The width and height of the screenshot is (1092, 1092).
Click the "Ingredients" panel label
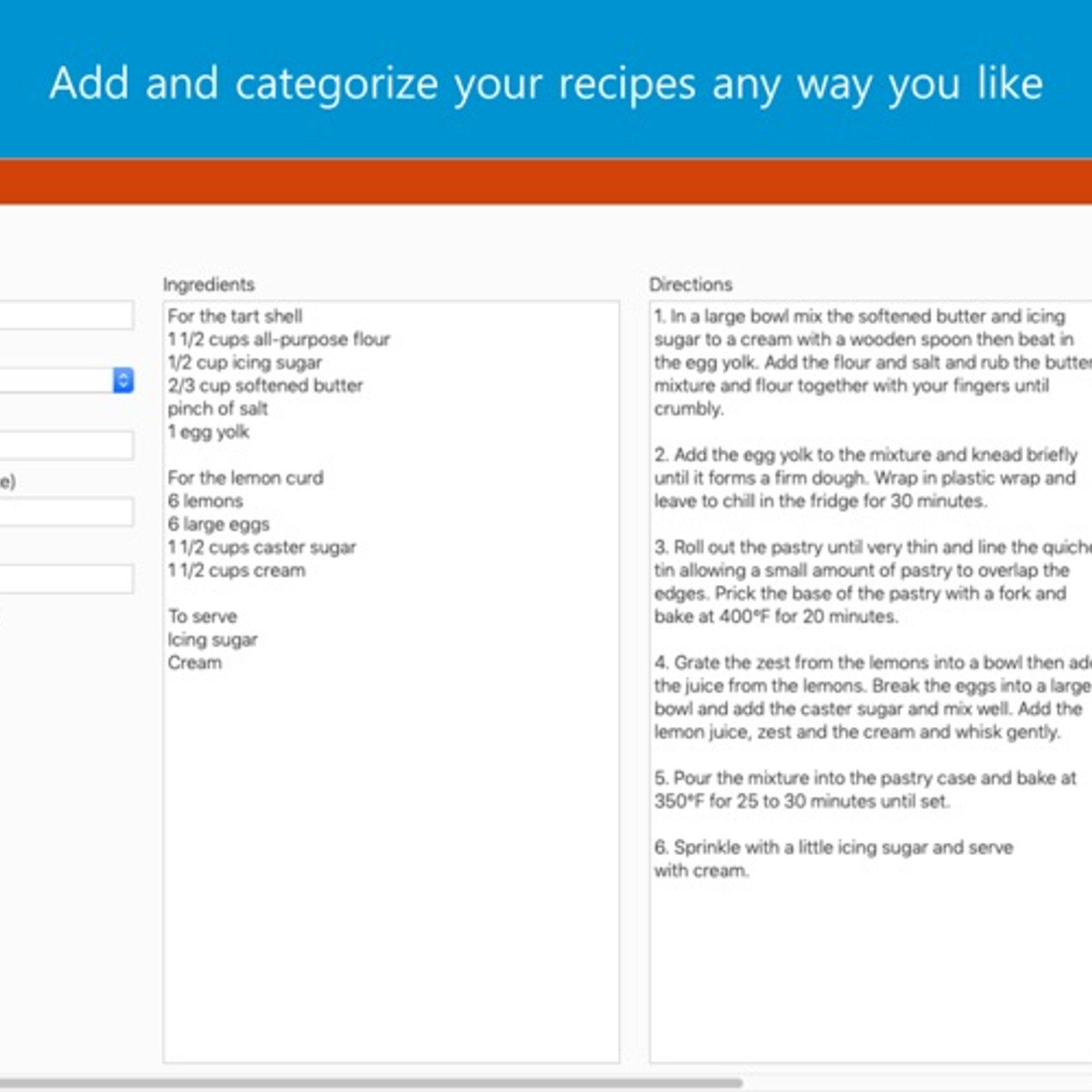click(x=209, y=285)
